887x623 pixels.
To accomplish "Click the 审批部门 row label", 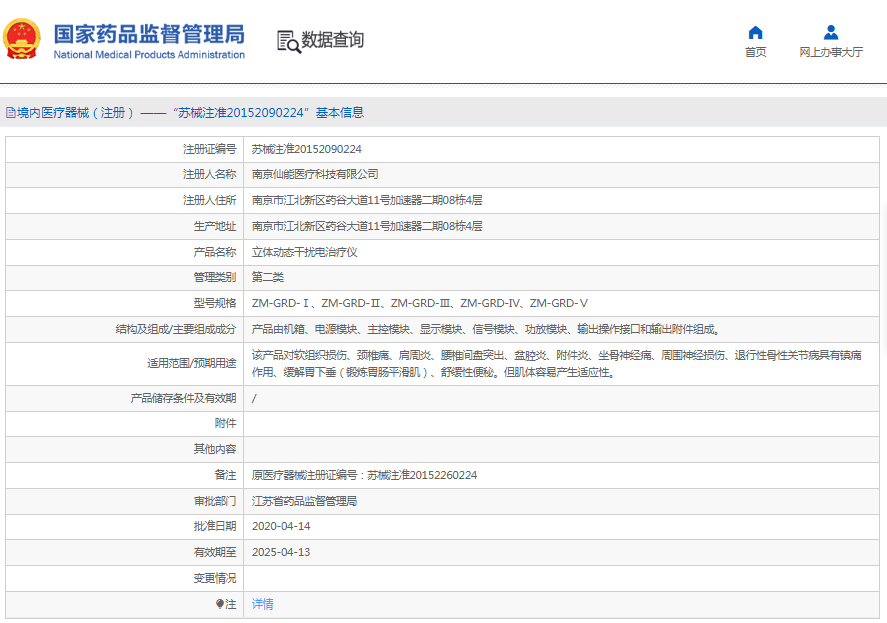I will [x=215, y=501].
